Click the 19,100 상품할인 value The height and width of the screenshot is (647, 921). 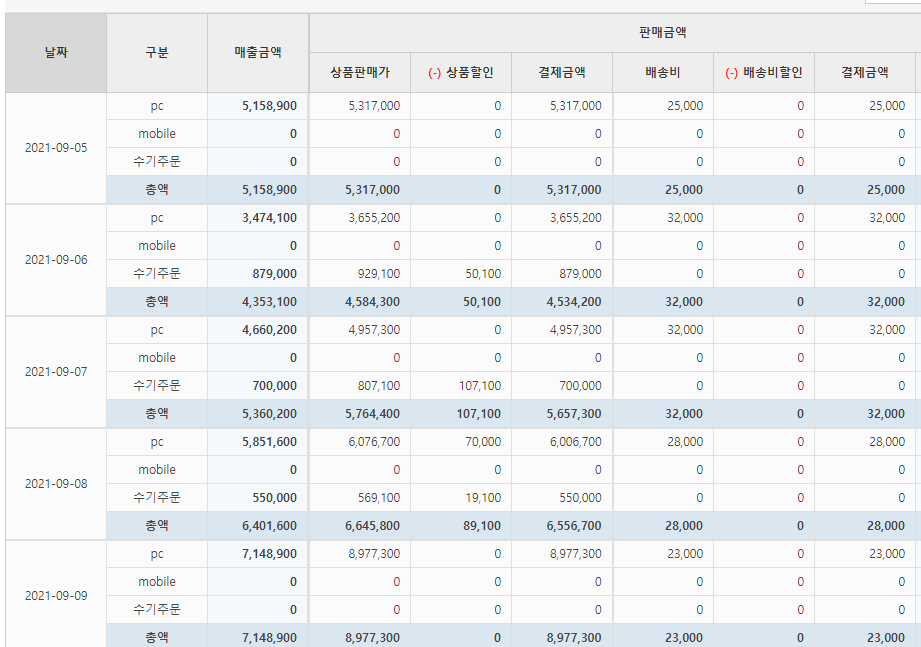coord(483,498)
